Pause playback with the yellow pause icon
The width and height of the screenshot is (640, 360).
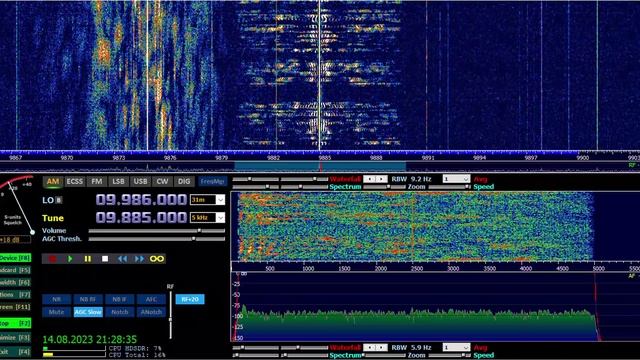coord(88,259)
